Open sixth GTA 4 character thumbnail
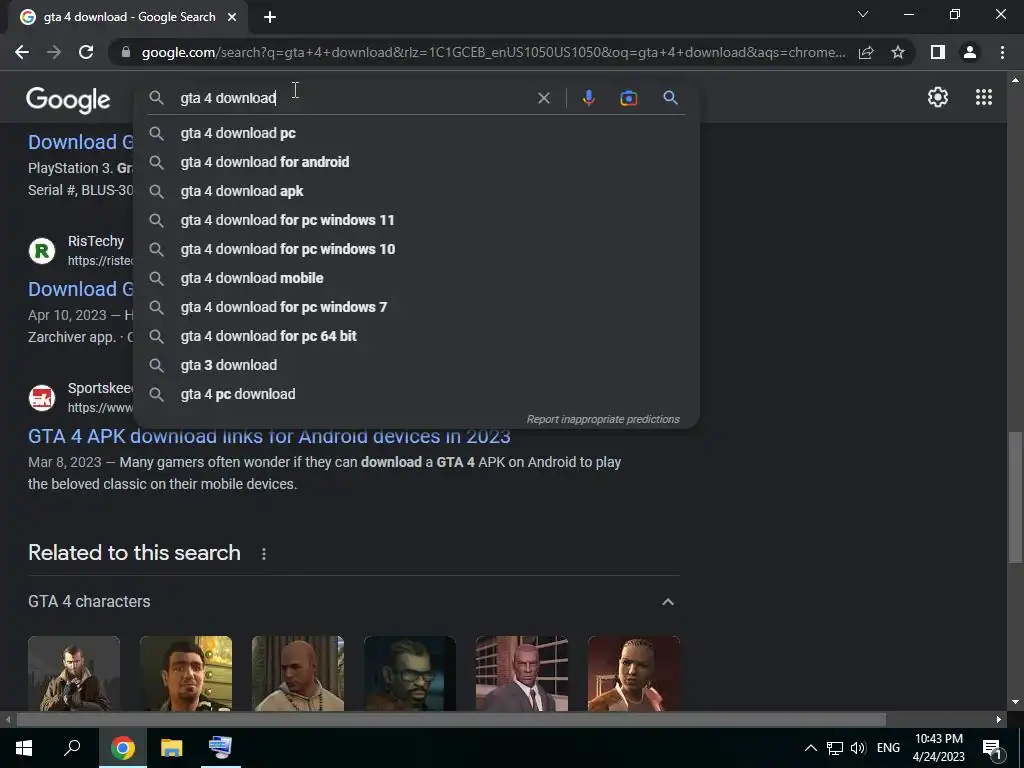The height and width of the screenshot is (768, 1024). point(633,673)
